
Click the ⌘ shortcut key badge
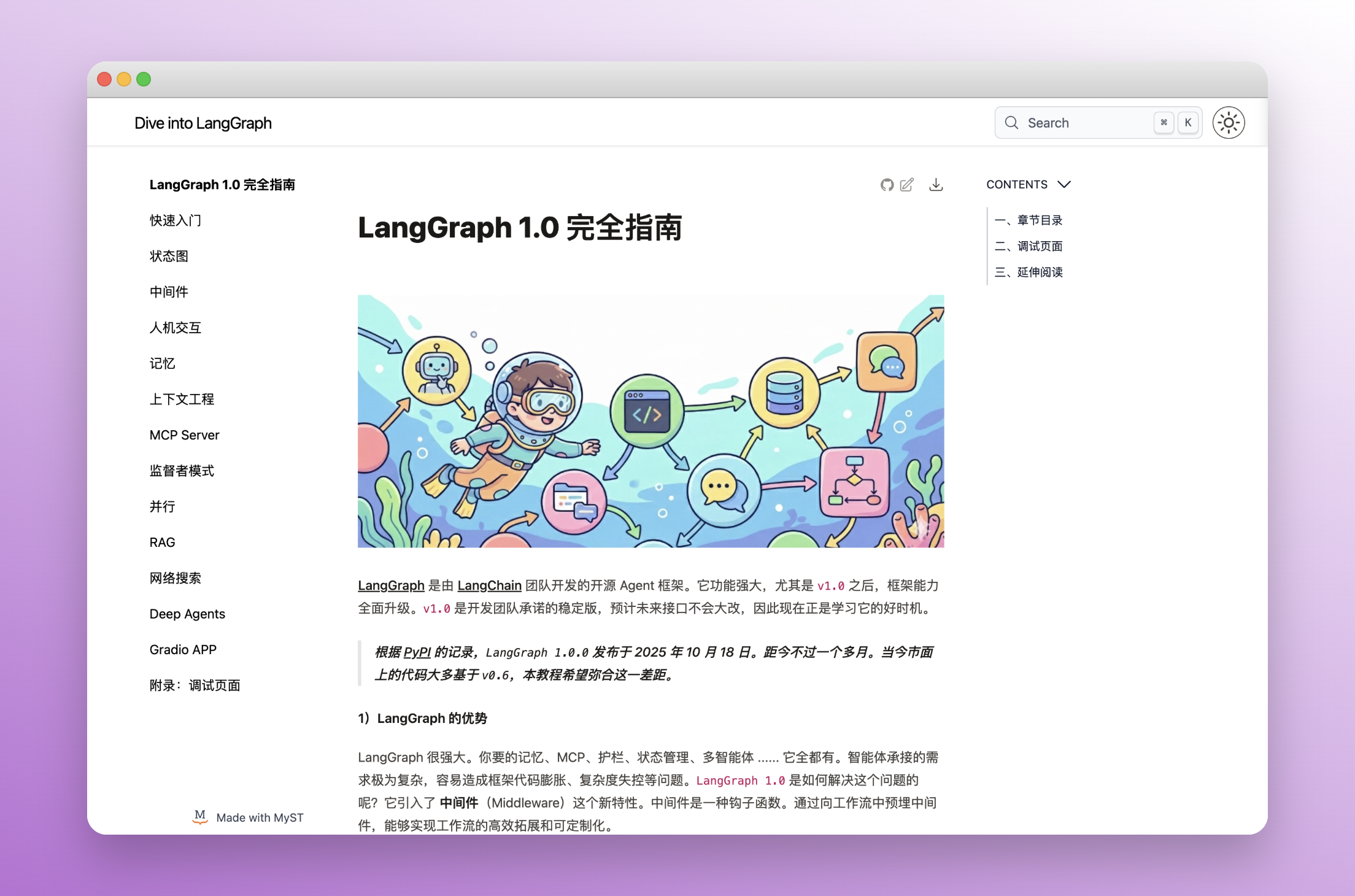click(1164, 123)
